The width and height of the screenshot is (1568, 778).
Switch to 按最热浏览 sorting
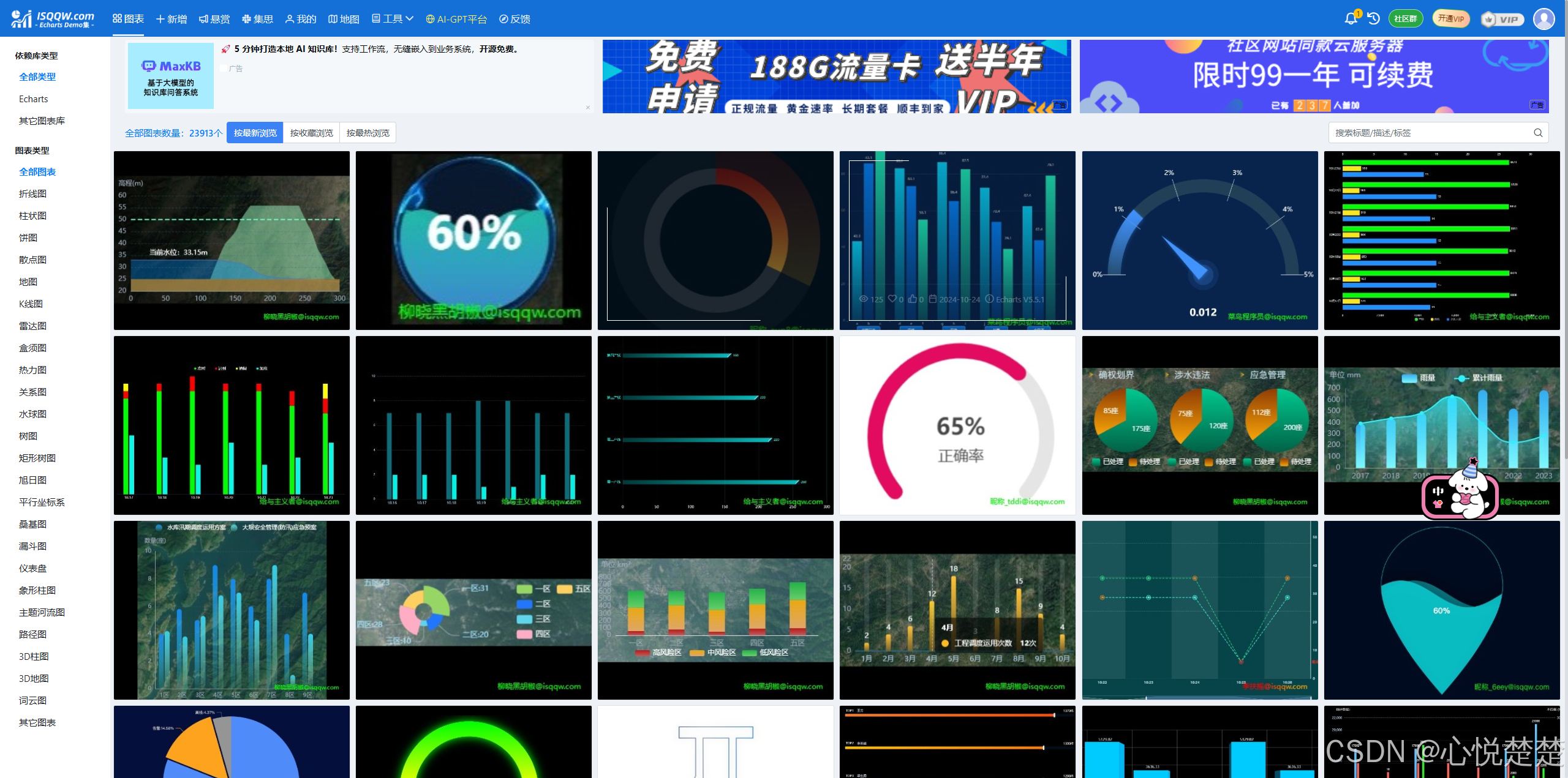(x=367, y=132)
